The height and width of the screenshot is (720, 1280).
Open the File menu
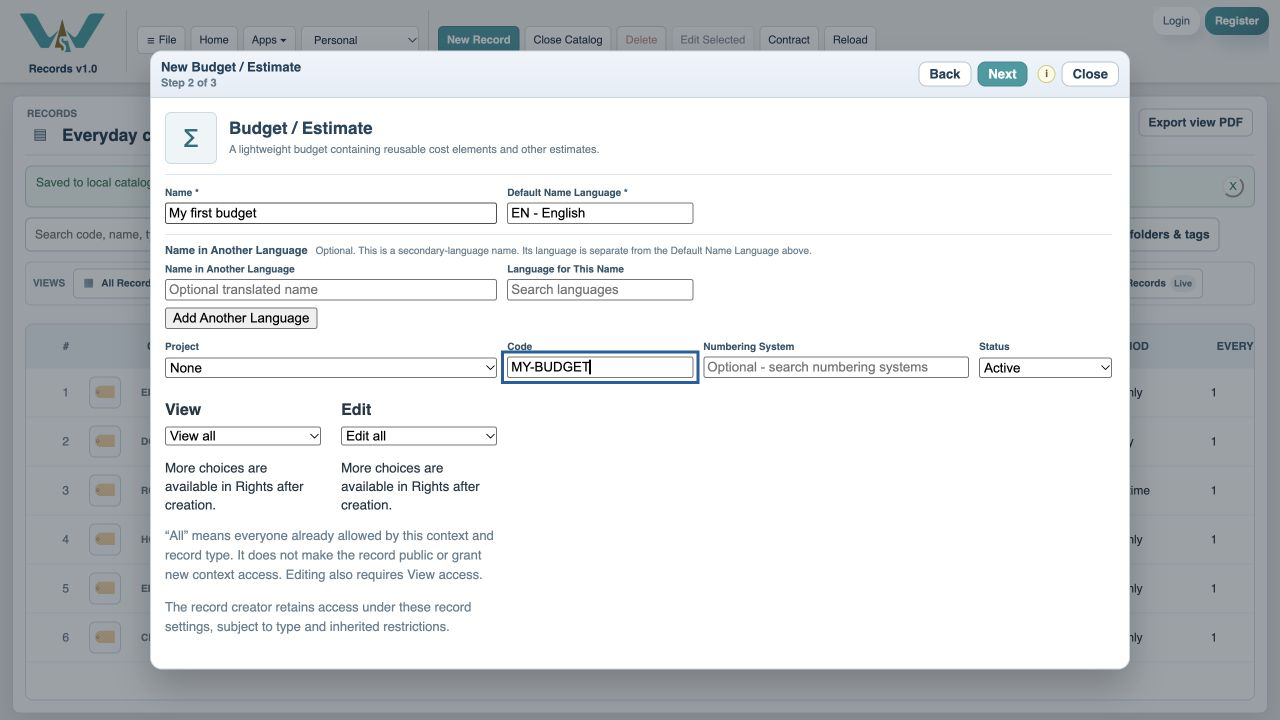coord(161,40)
